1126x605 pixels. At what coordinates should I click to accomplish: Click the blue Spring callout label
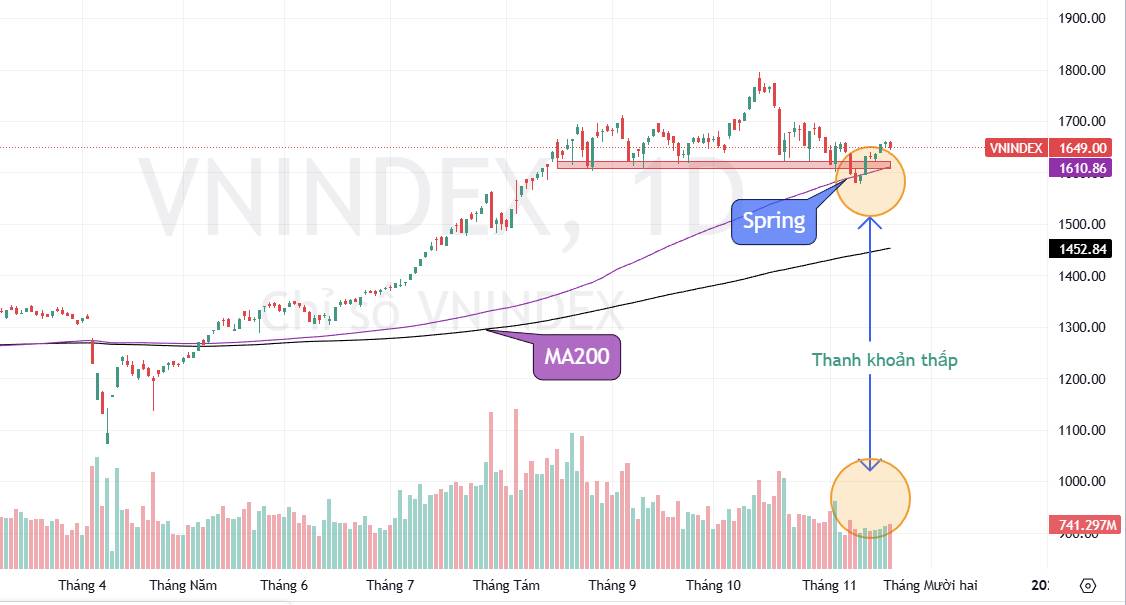click(774, 221)
